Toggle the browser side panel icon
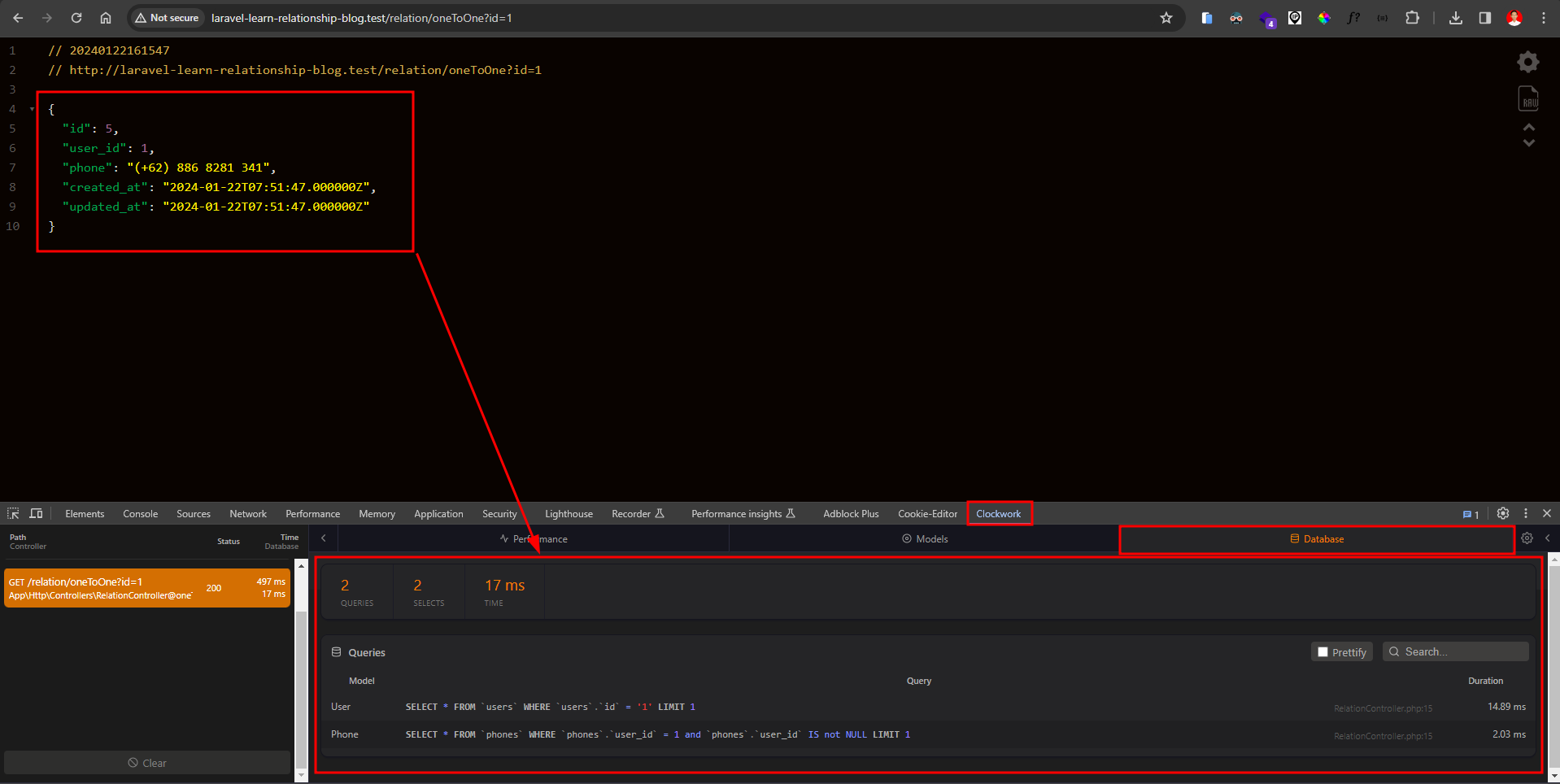The width and height of the screenshot is (1560, 784). [x=1484, y=18]
